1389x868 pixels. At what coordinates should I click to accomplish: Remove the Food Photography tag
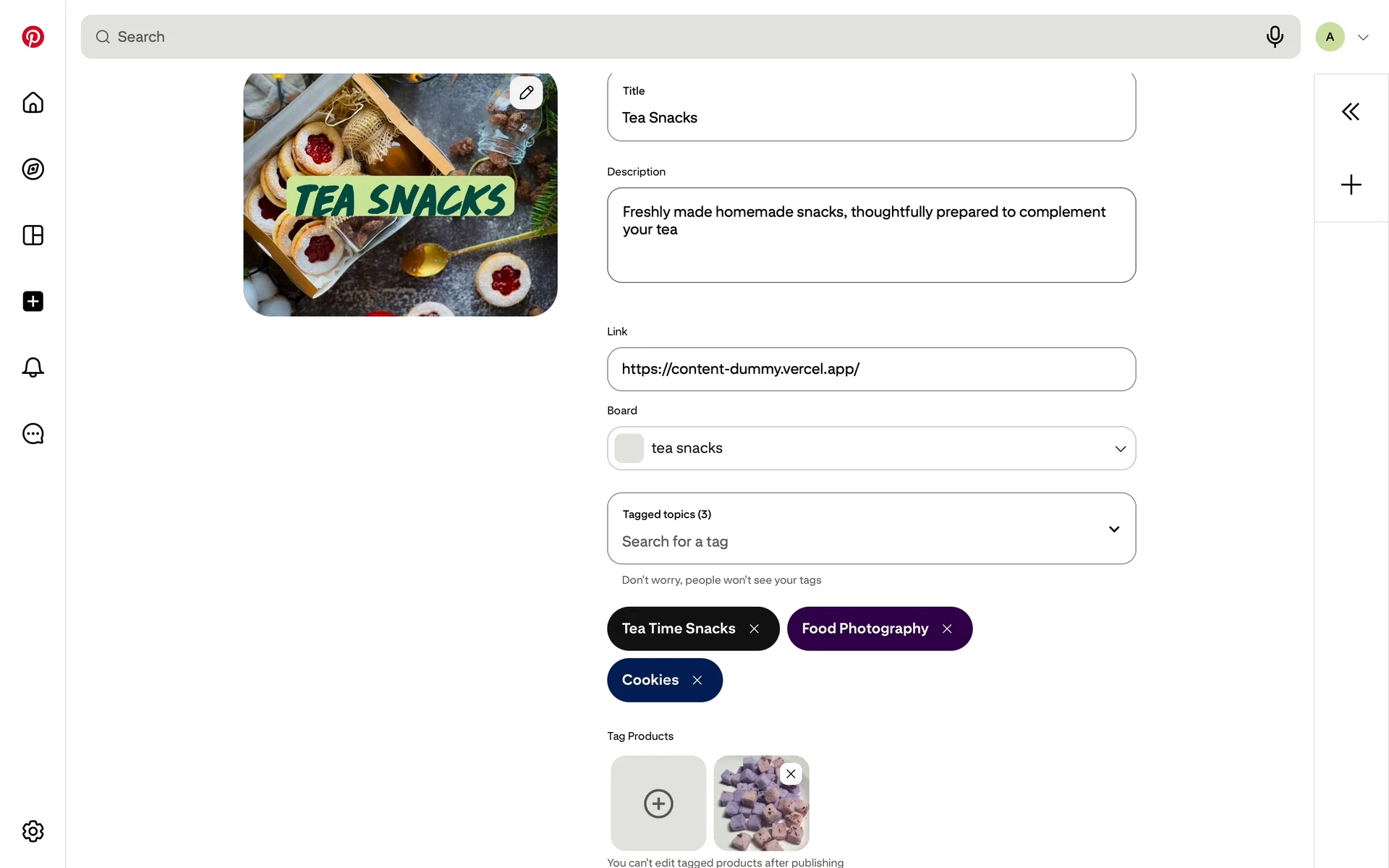947,629
